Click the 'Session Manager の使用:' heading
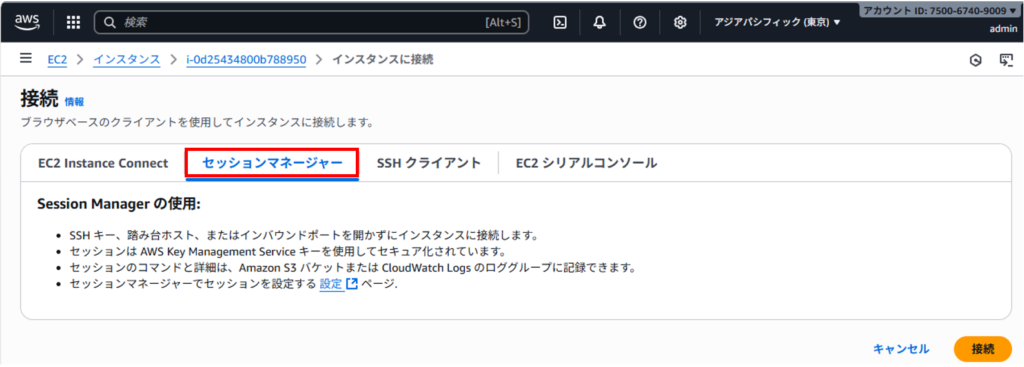 pos(119,204)
